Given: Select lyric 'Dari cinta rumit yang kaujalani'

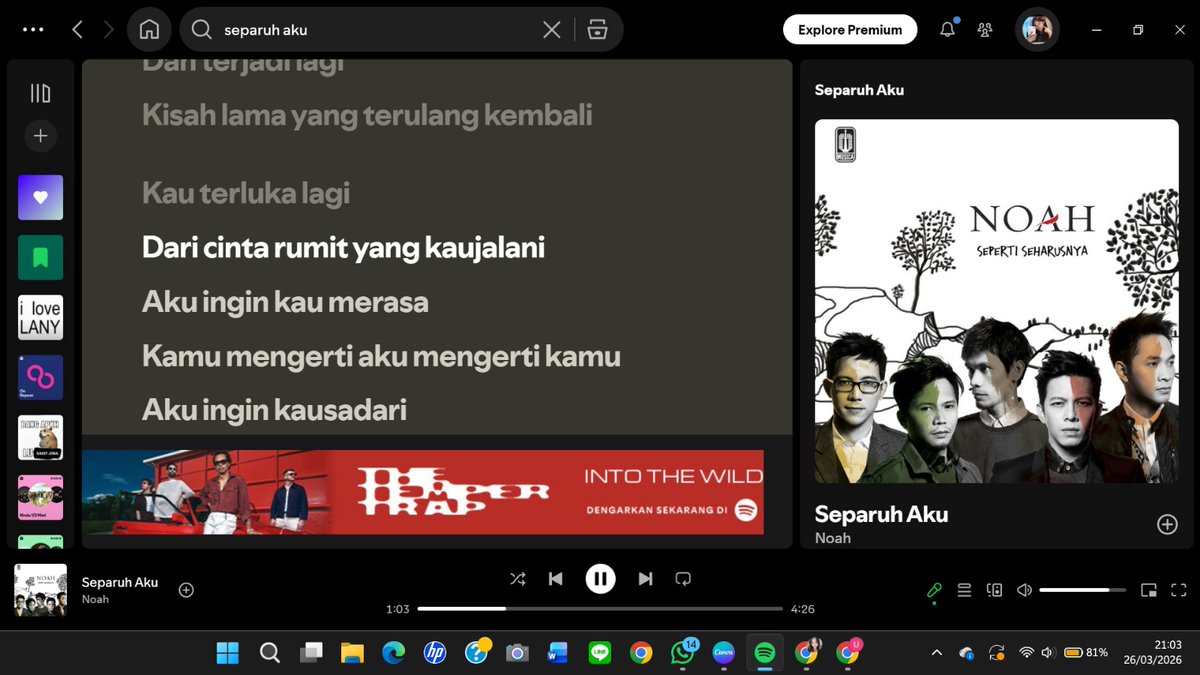Looking at the screenshot, I should (343, 247).
